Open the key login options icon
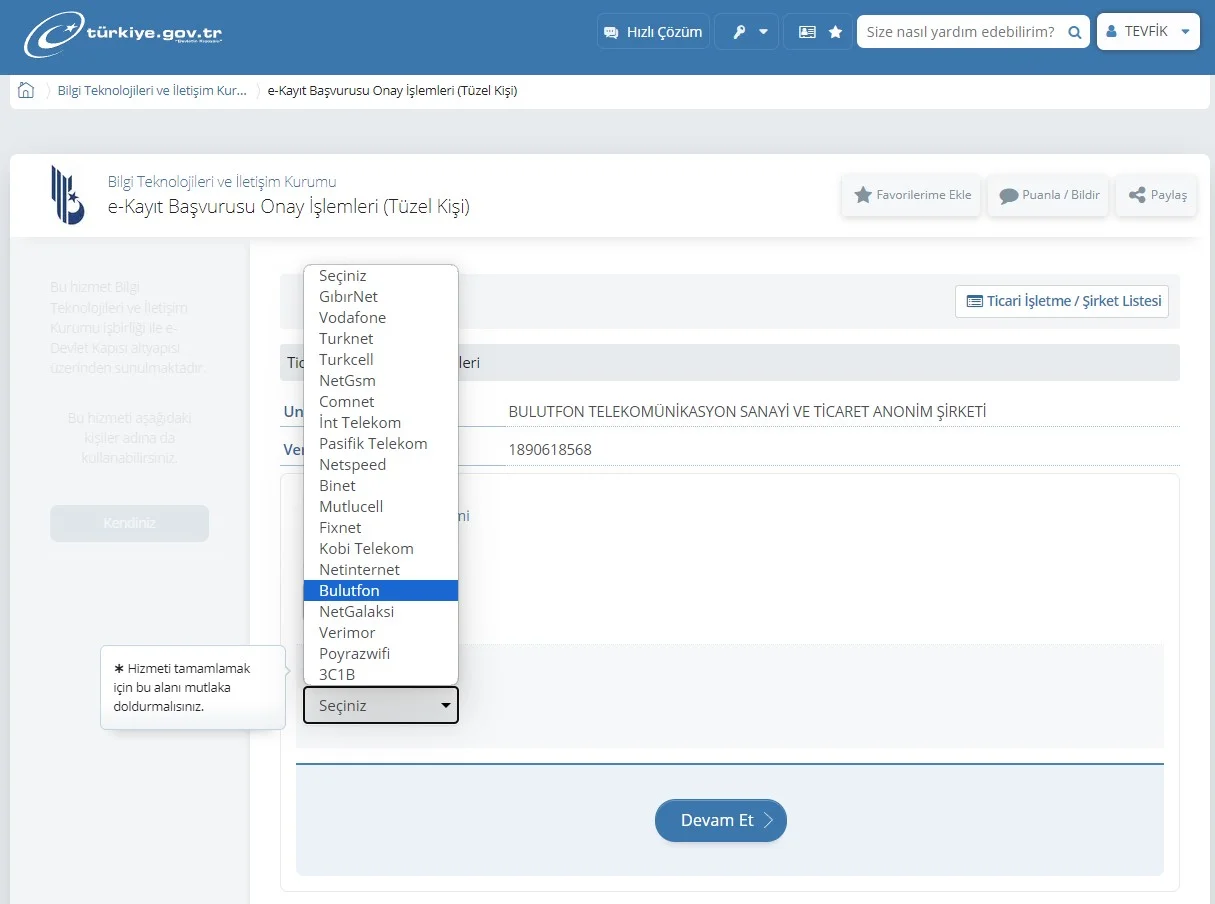1215x904 pixels. [x=749, y=32]
